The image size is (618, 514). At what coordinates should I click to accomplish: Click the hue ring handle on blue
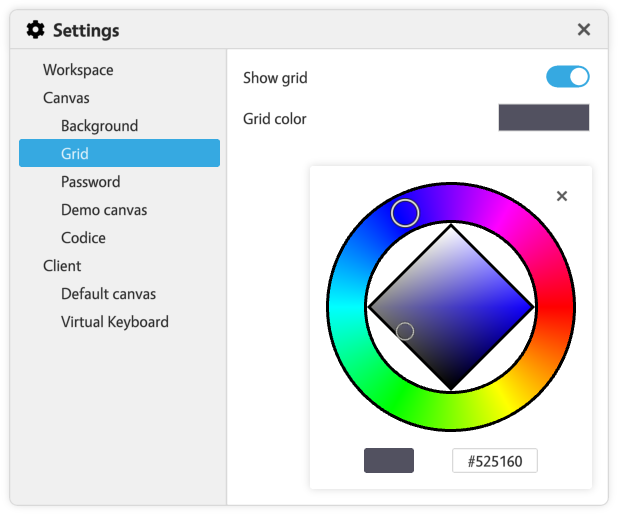click(405, 213)
